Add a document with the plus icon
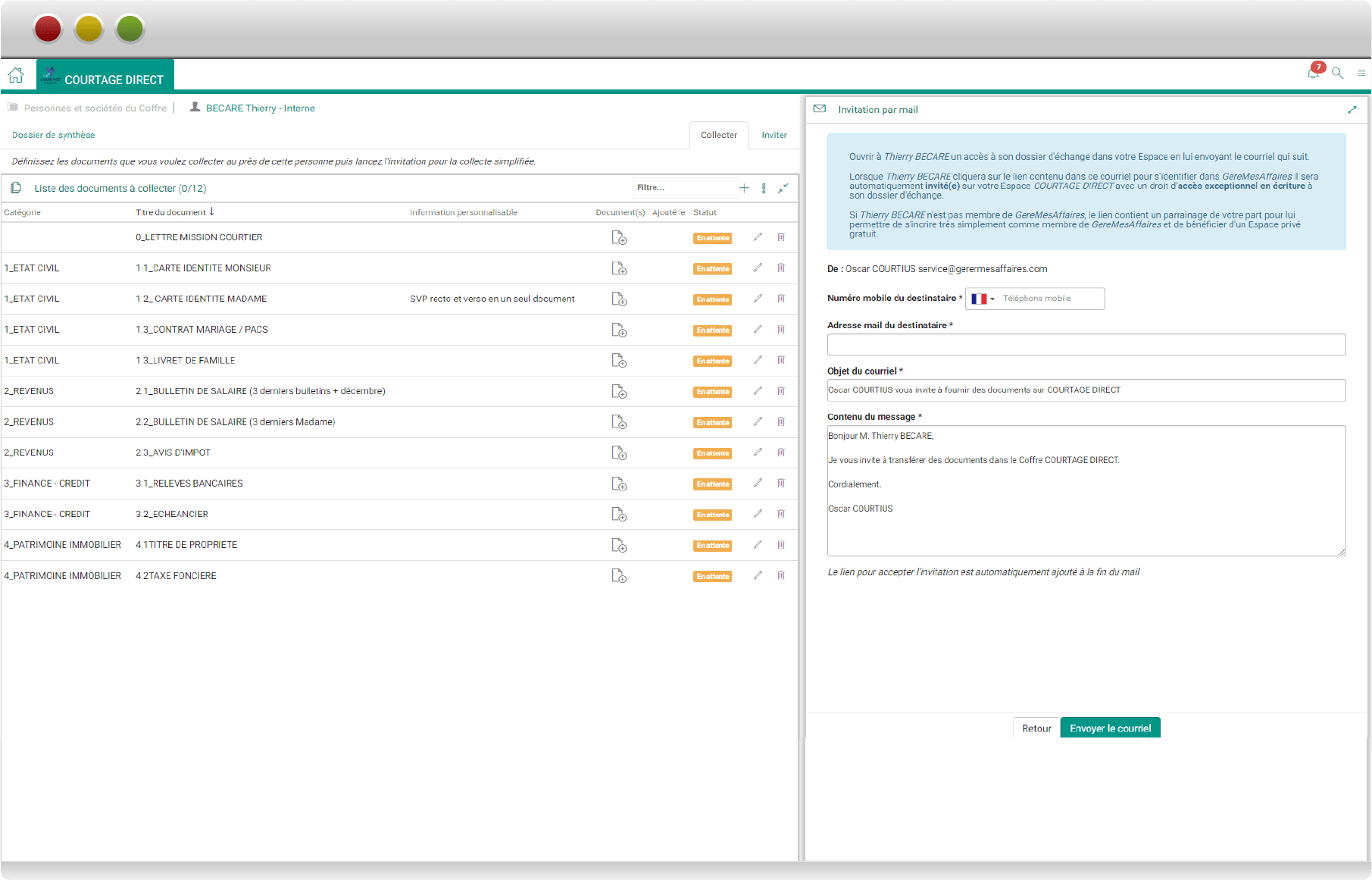This screenshot has height=880, width=1372. [x=744, y=188]
